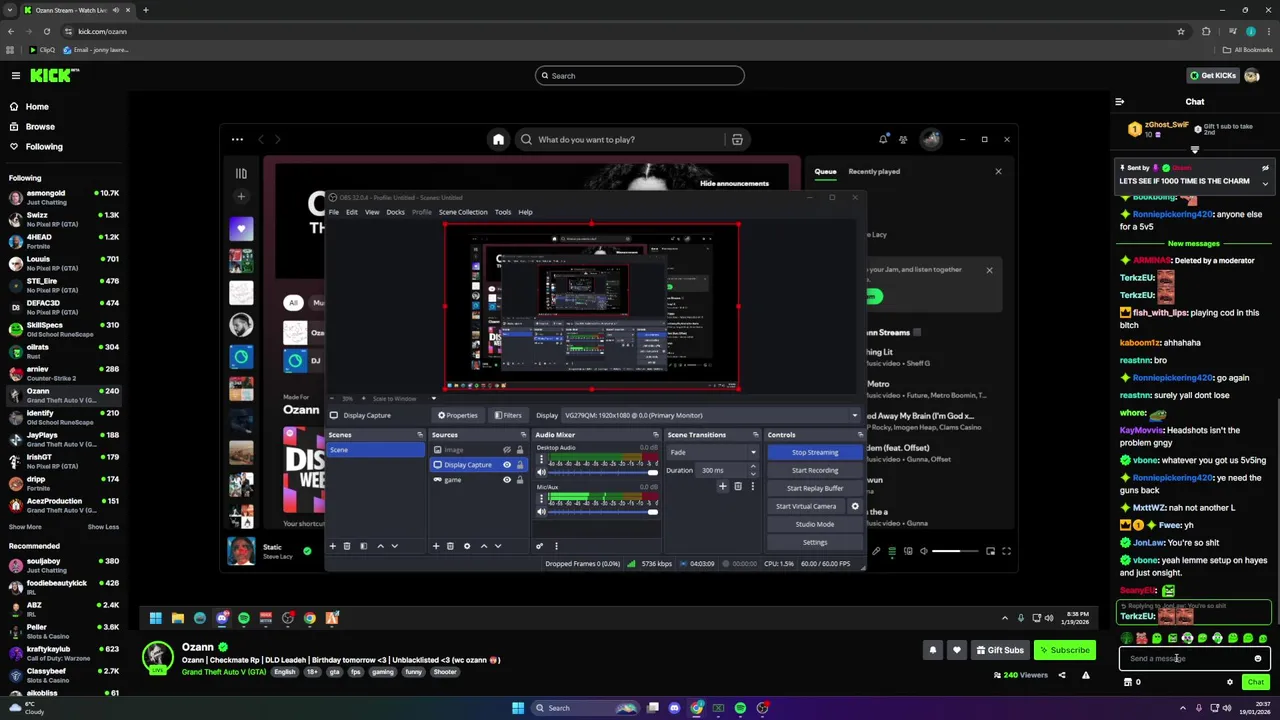Open Spotify from the Windows taskbar
This screenshot has height=720, width=1280.
(740, 708)
